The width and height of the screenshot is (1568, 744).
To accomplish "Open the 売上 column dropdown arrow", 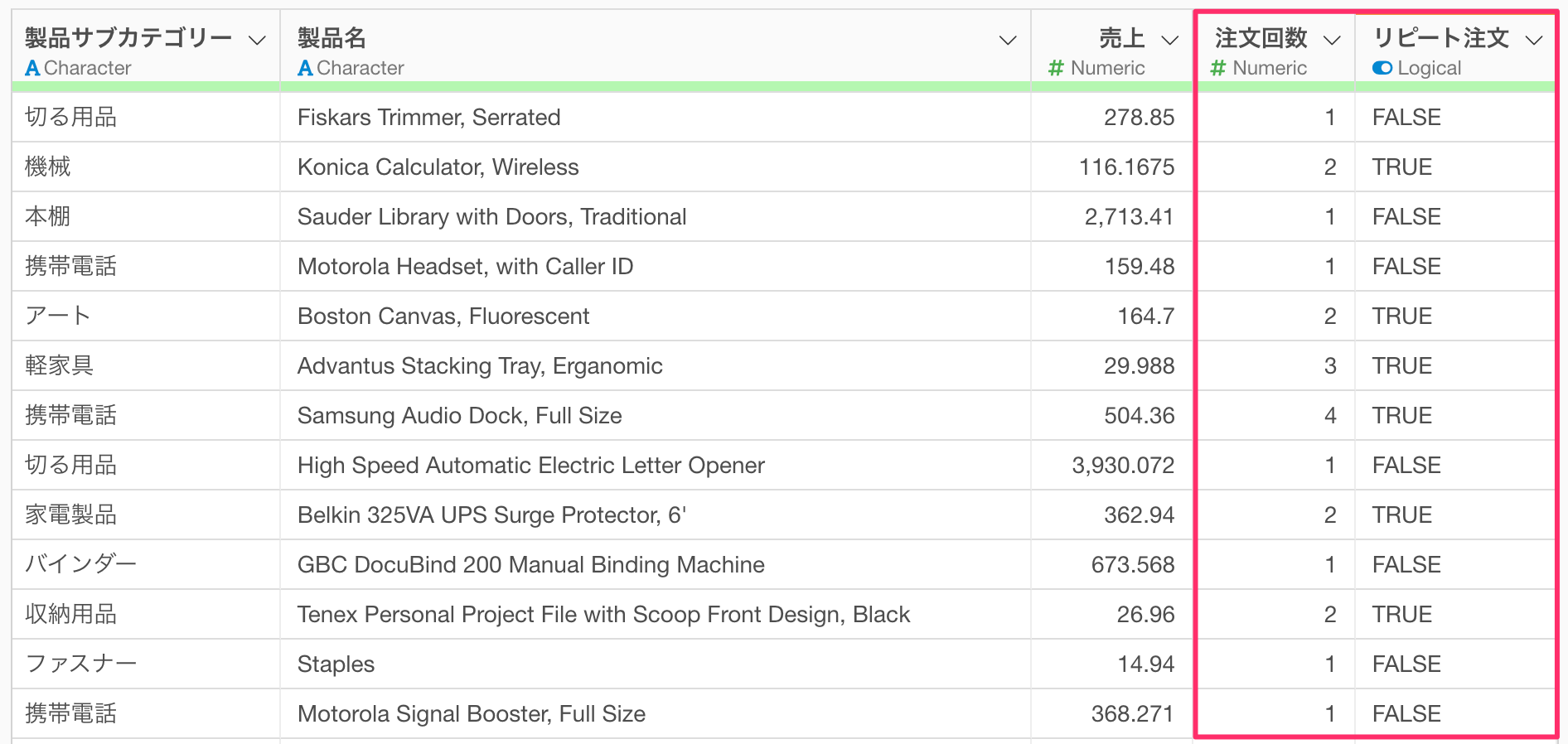I will pyautogui.click(x=1169, y=41).
